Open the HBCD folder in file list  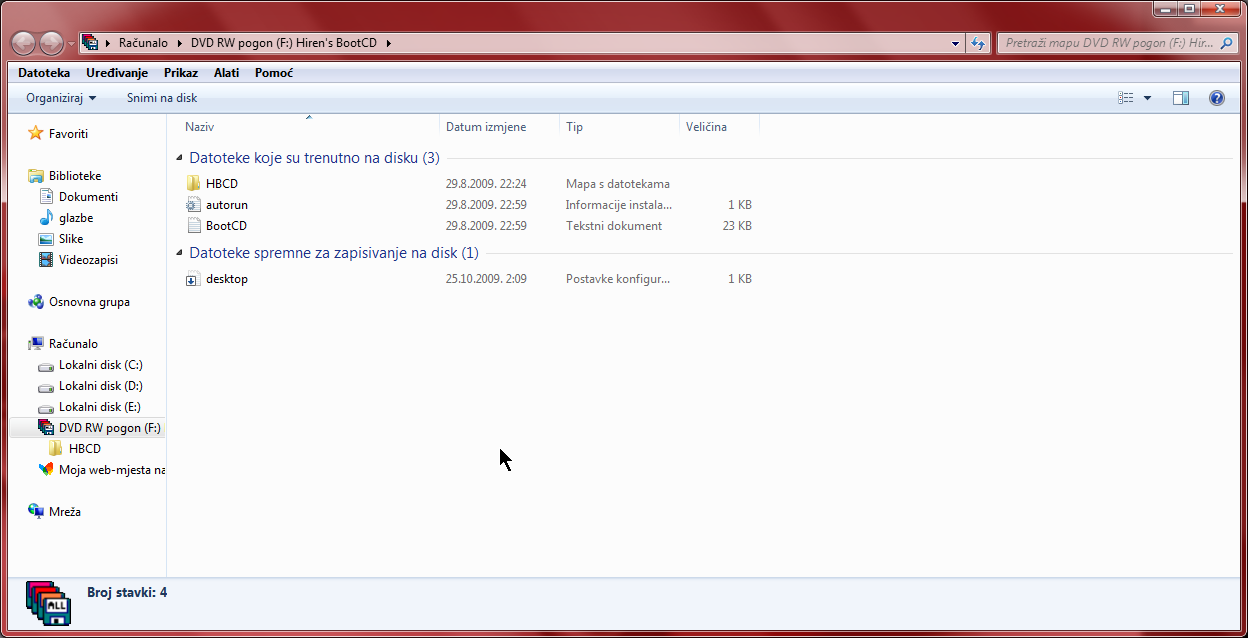pos(221,184)
